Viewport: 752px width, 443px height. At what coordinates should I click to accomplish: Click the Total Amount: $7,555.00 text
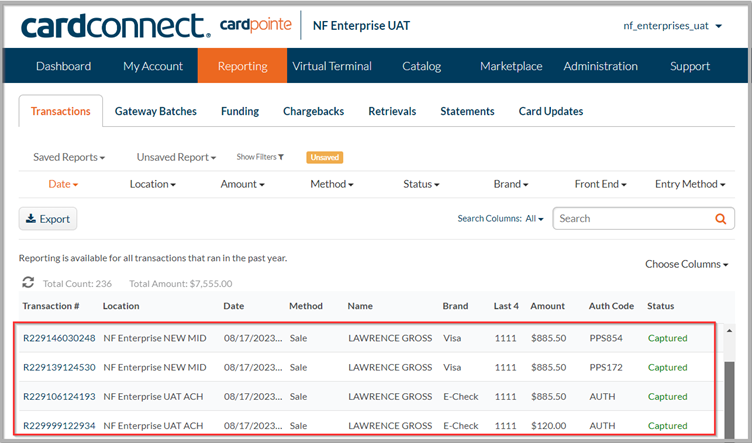181,283
